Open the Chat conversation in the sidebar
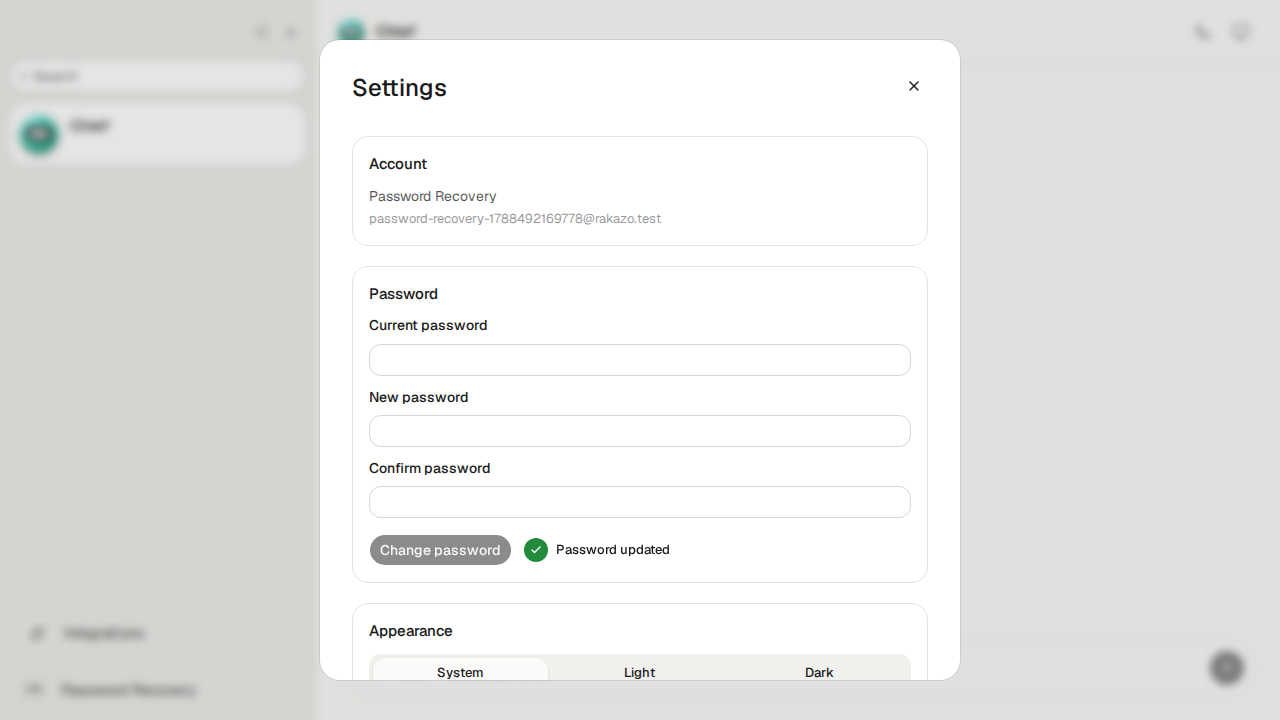1280x720 pixels. (x=158, y=134)
